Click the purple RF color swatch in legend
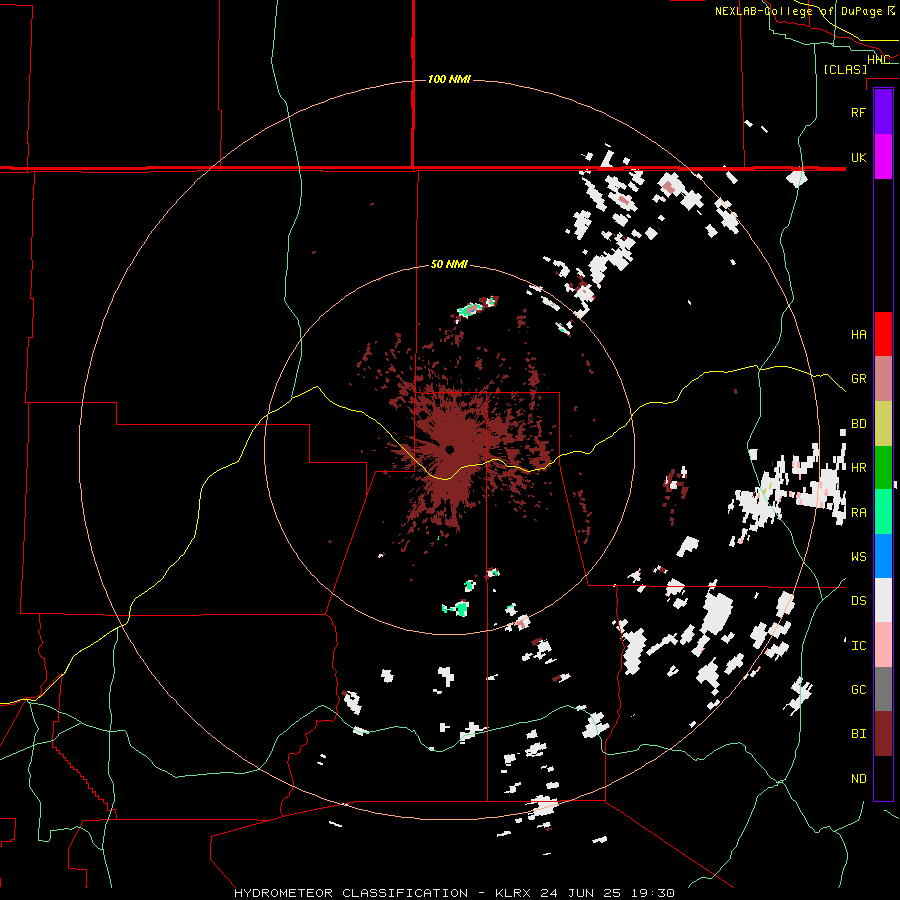This screenshot has width=900, height=900. [883, 112]
